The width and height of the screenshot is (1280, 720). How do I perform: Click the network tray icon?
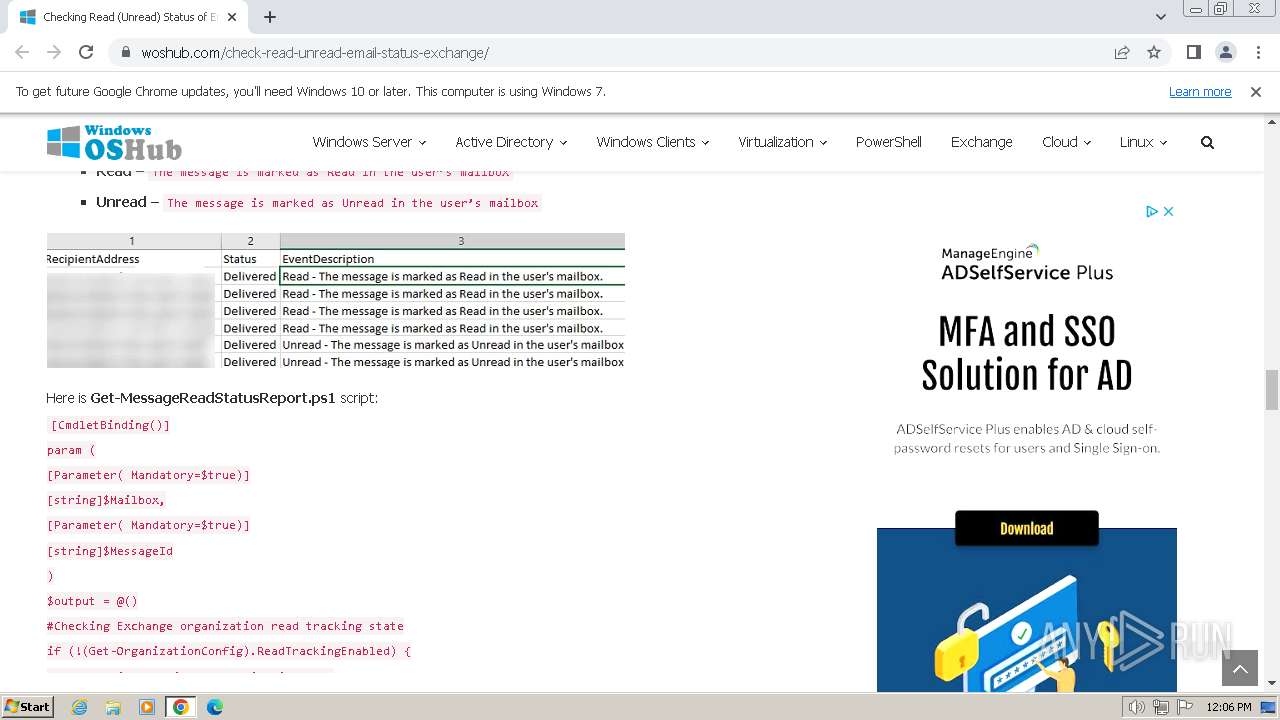pos(1161,707)
